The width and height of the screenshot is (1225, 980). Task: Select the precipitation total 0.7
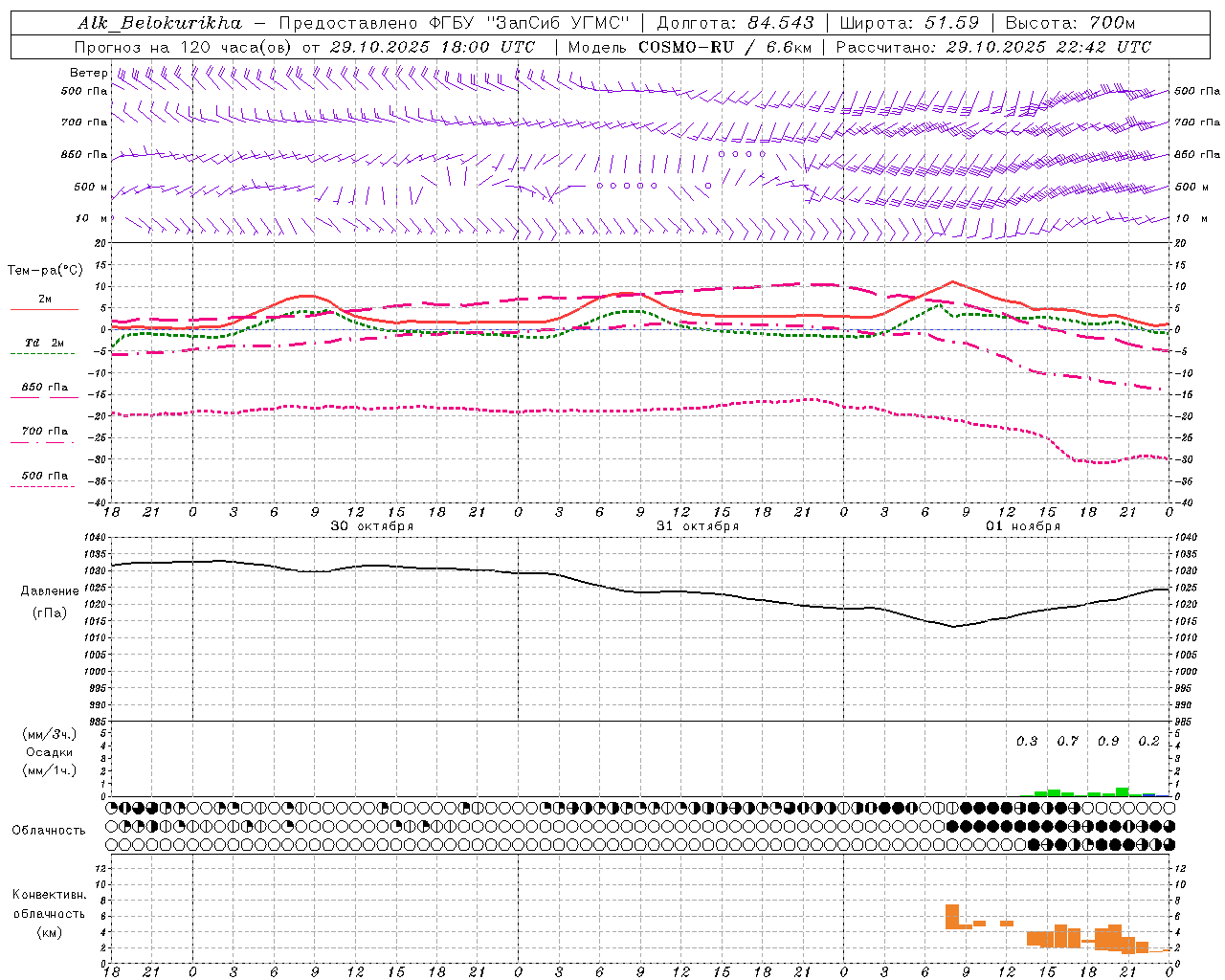point(1067,742)
